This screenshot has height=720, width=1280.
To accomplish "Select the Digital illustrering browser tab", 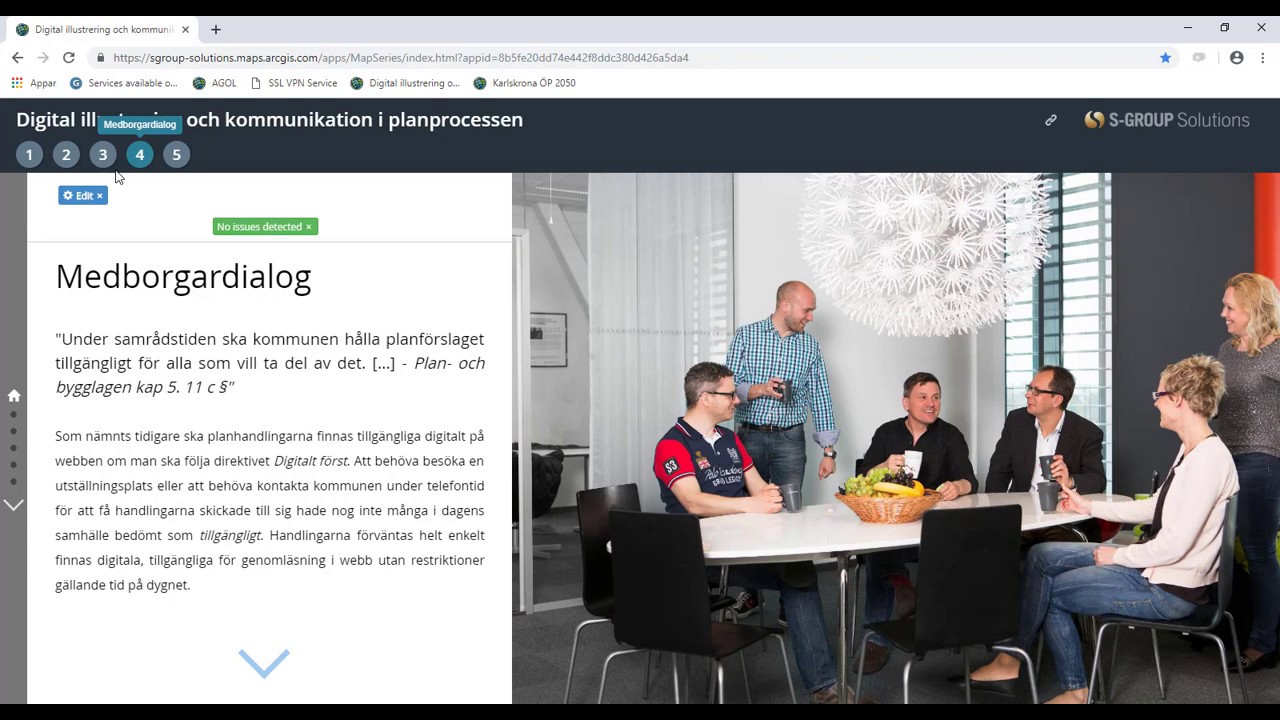I will click(x=100, y=30).
